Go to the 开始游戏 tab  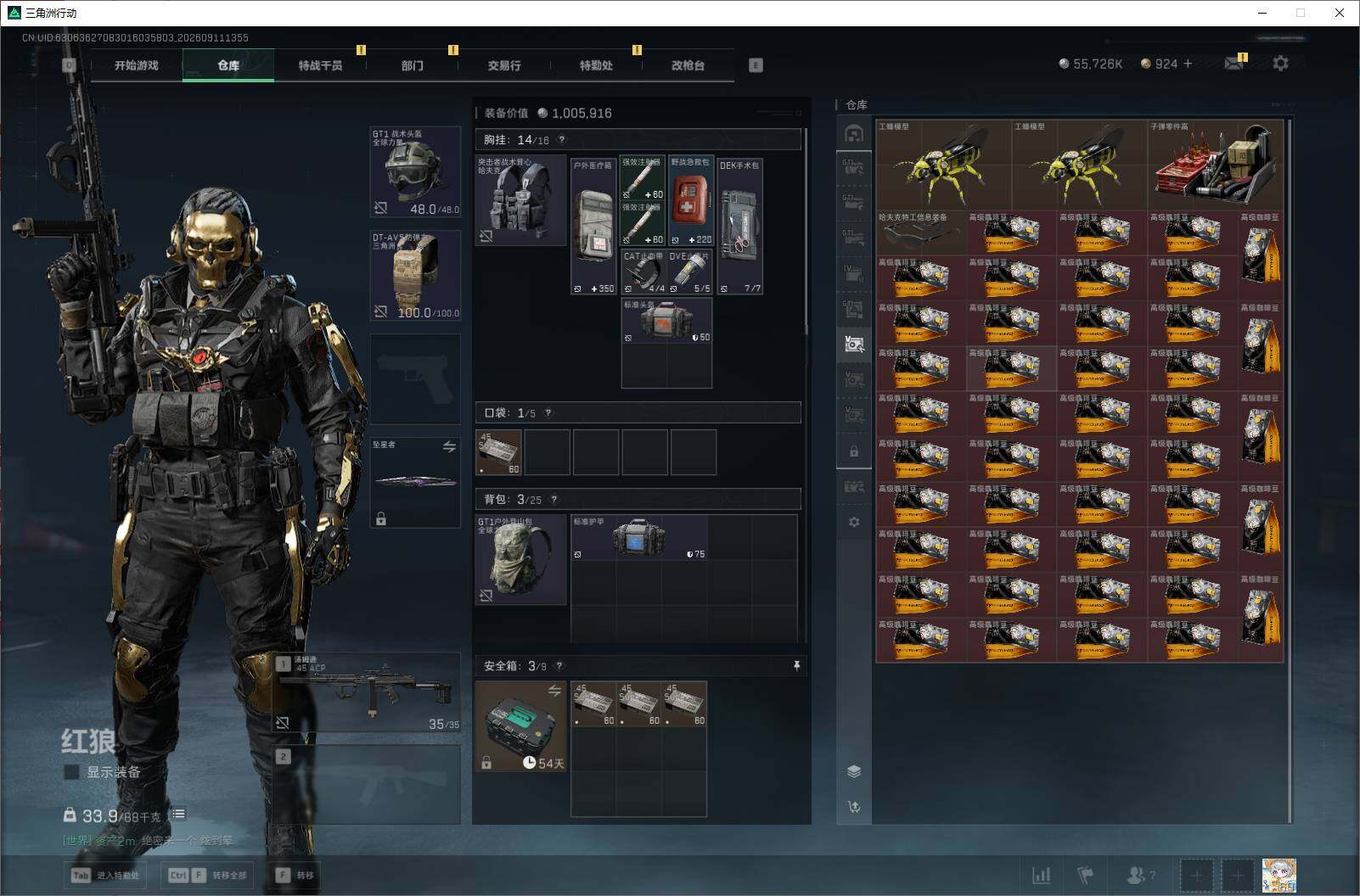click(x=137, y=65)
